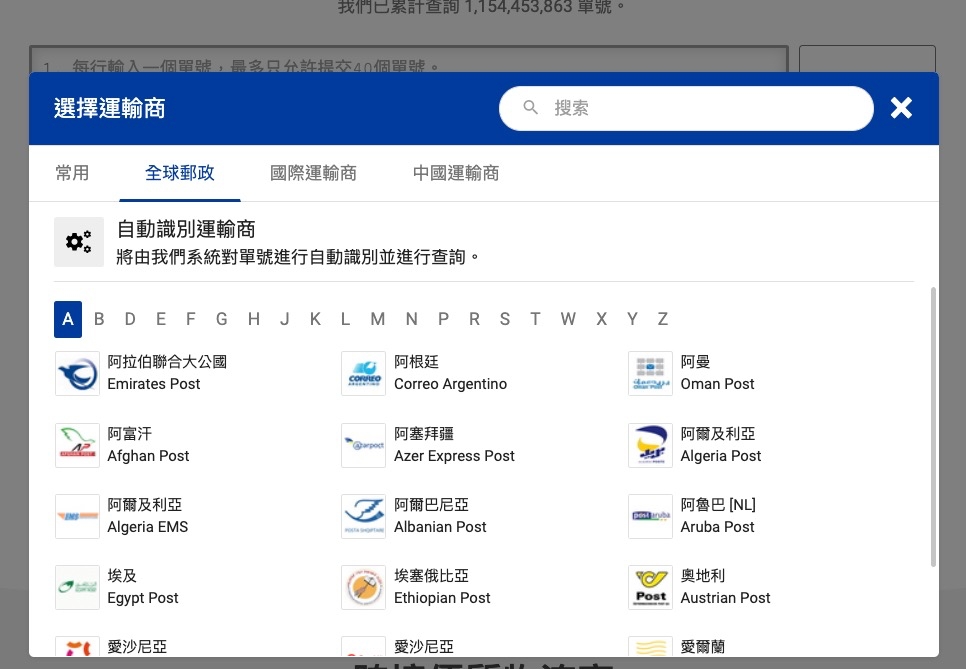
Task: Click the Afghan Post logo
Action: tap(77, 445)
